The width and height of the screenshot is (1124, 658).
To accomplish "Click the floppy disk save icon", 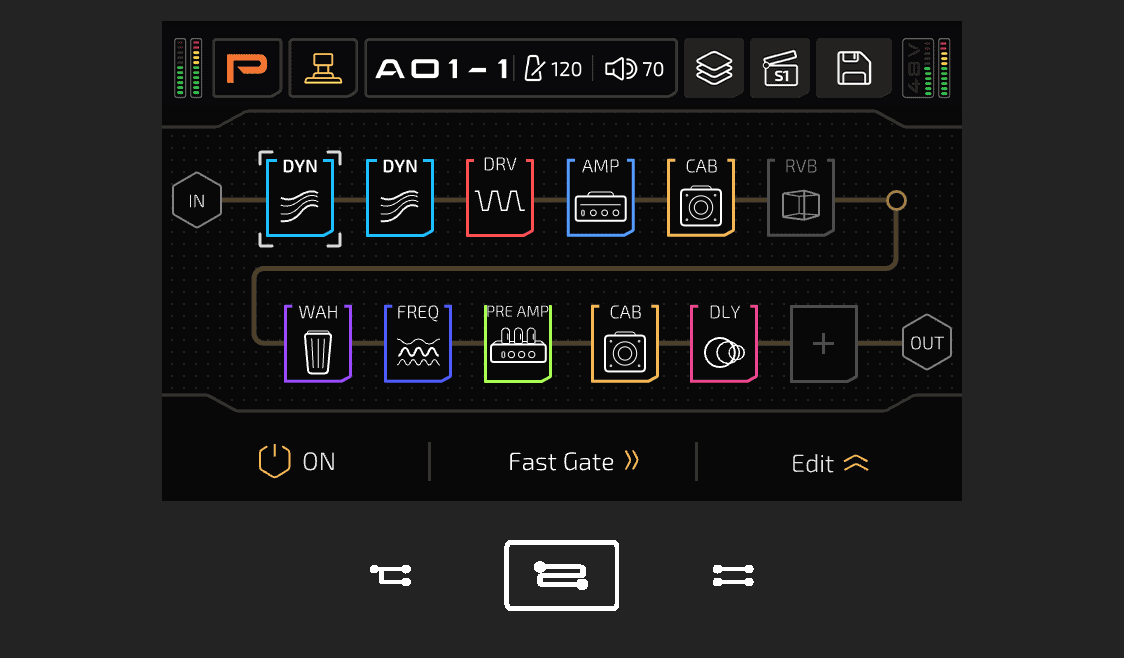I will [854, 68].
